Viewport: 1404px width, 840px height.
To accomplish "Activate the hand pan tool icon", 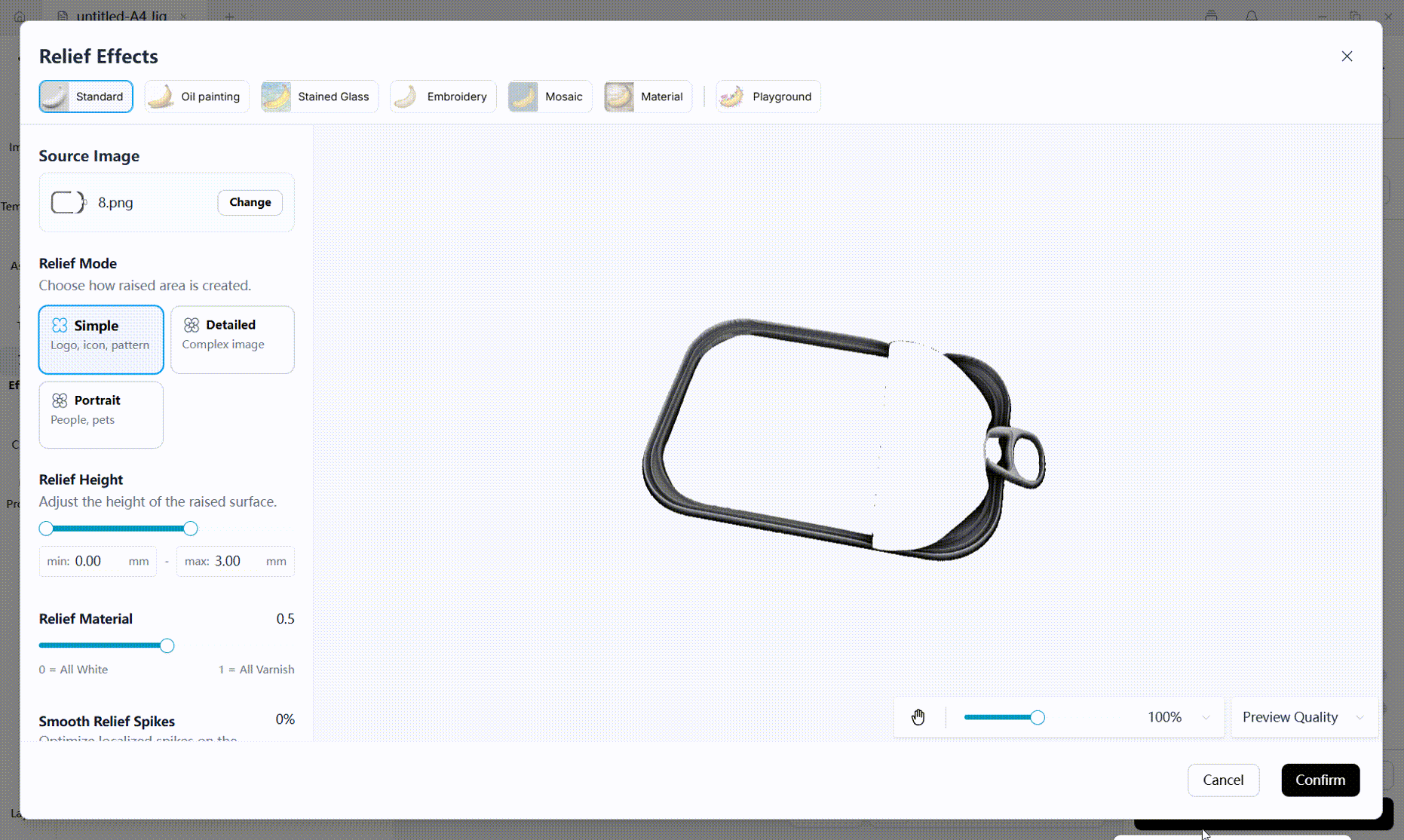I will tap(918, 717).
